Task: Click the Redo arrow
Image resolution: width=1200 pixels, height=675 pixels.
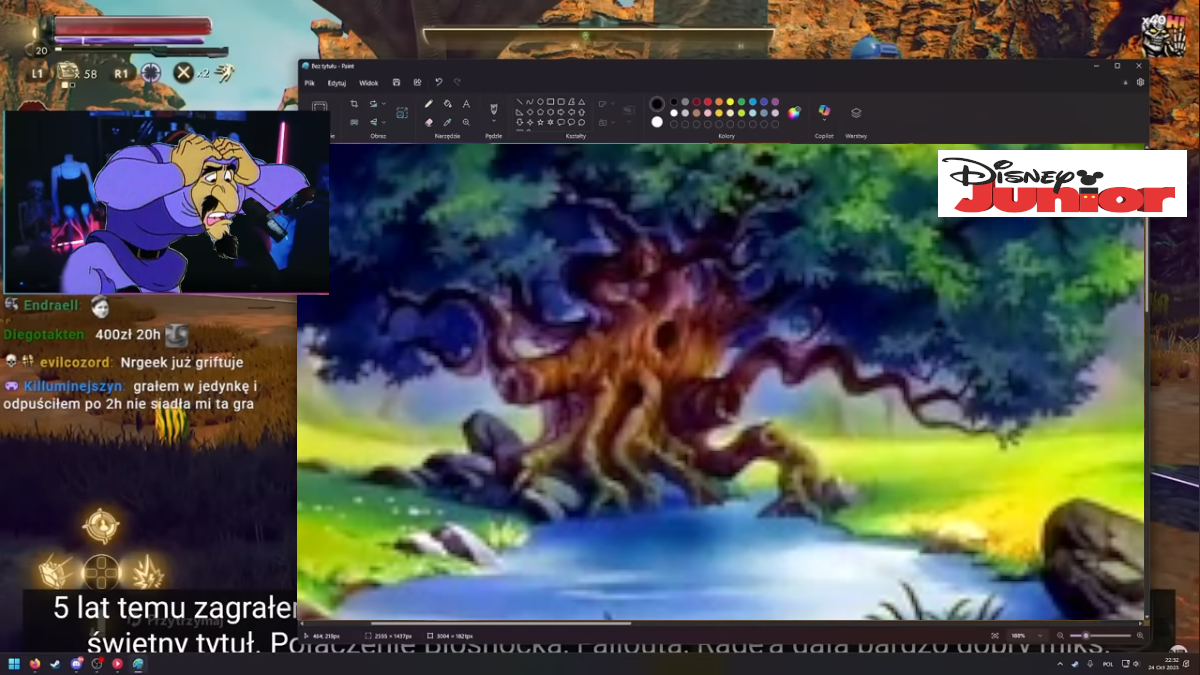Action: (458, 82)
